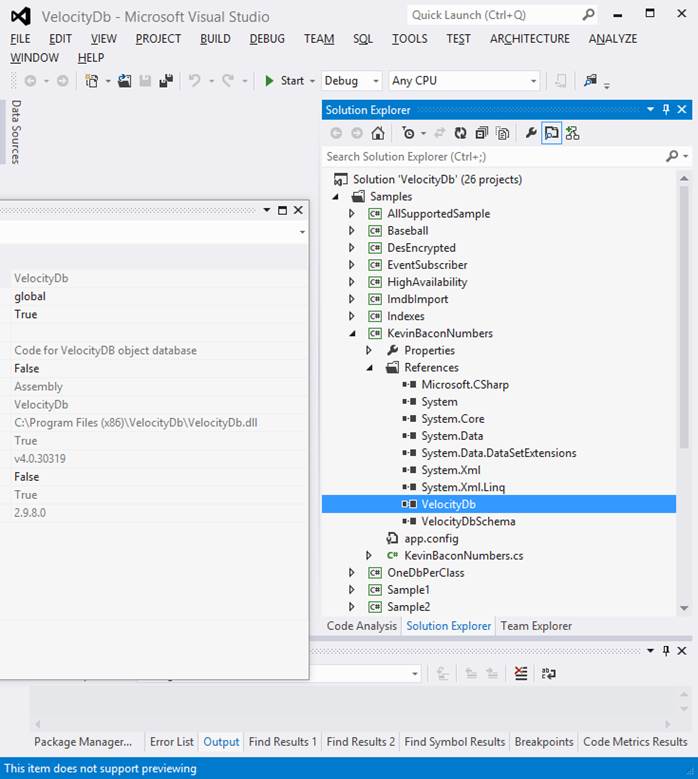The width and height of the screenshot is (698, 779).
Task: Click Collapse All in Solution Explorer toolbar
Action: 481,133
